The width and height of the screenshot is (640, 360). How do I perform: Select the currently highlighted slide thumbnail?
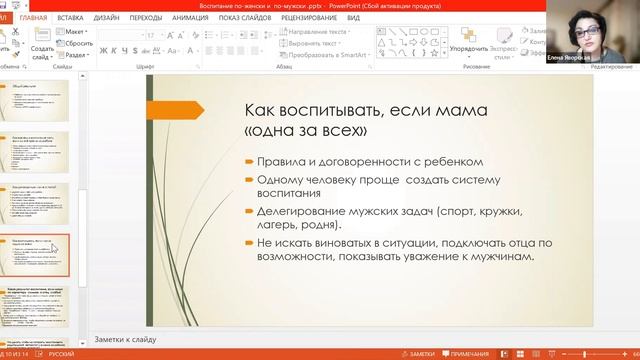coord(35,255)
